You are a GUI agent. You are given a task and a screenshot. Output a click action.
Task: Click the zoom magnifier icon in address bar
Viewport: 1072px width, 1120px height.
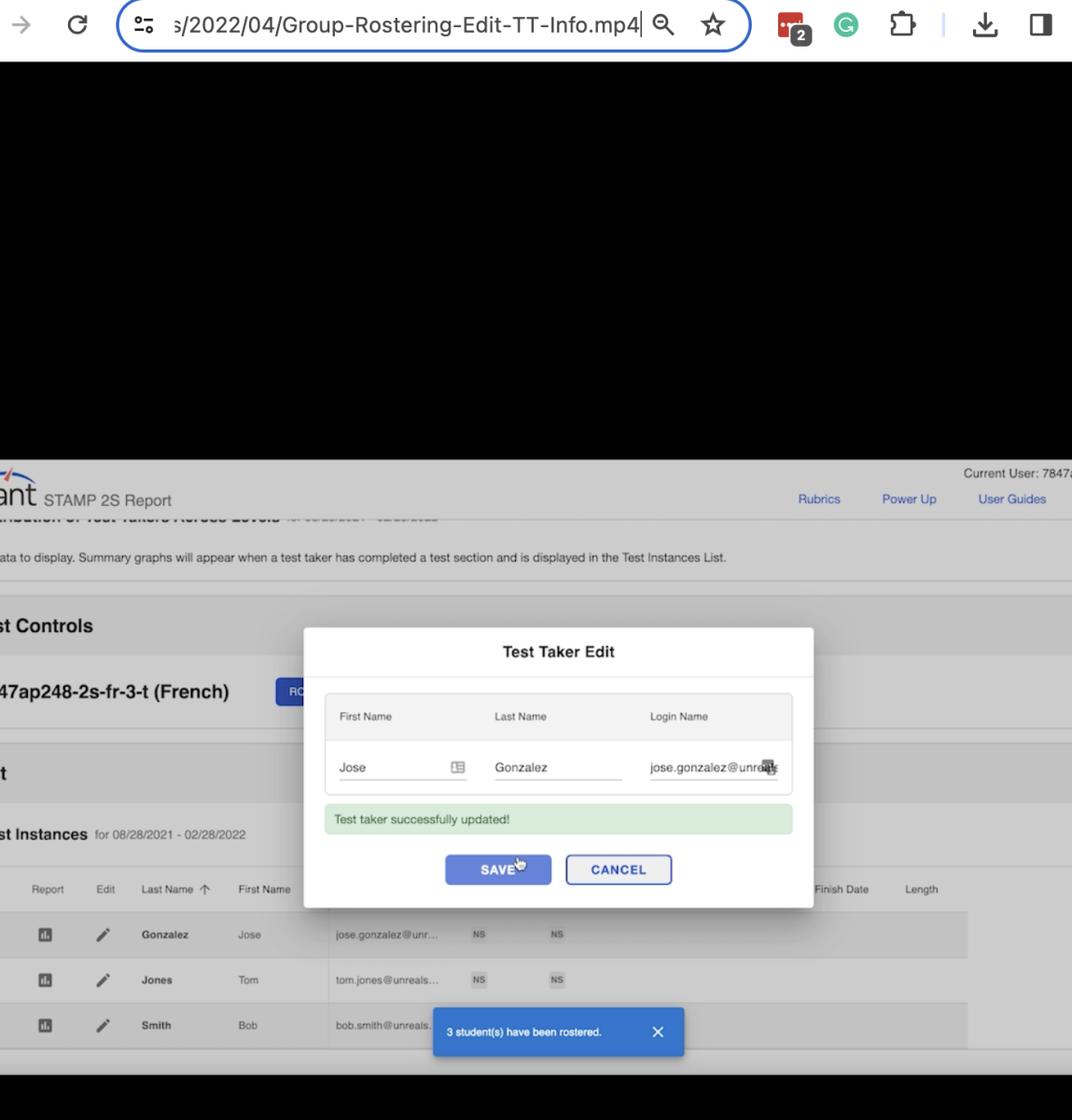coord(663,25)
